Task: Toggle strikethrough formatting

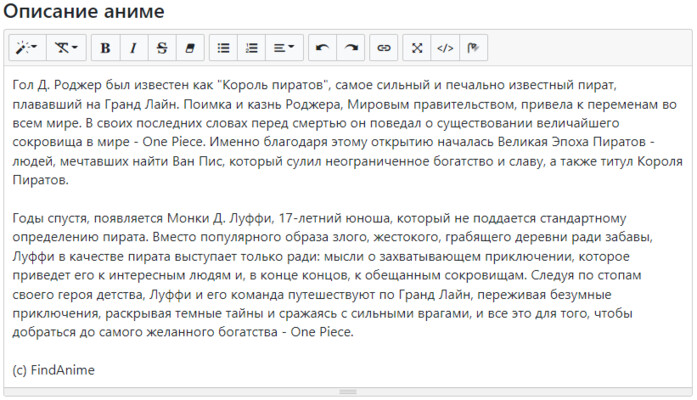Action: click(162, 48)
